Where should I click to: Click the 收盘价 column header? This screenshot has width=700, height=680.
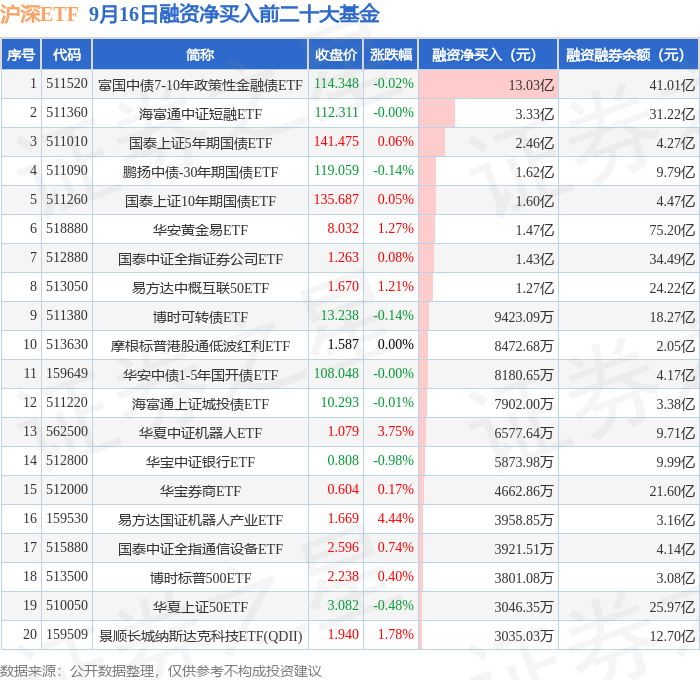pos(336,54)
